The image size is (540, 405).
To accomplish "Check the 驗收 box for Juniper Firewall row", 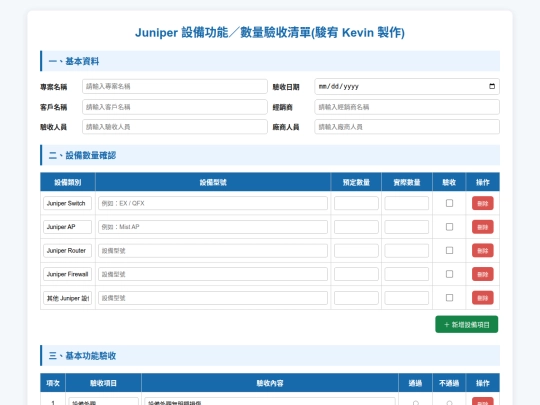I will [449, 274].
